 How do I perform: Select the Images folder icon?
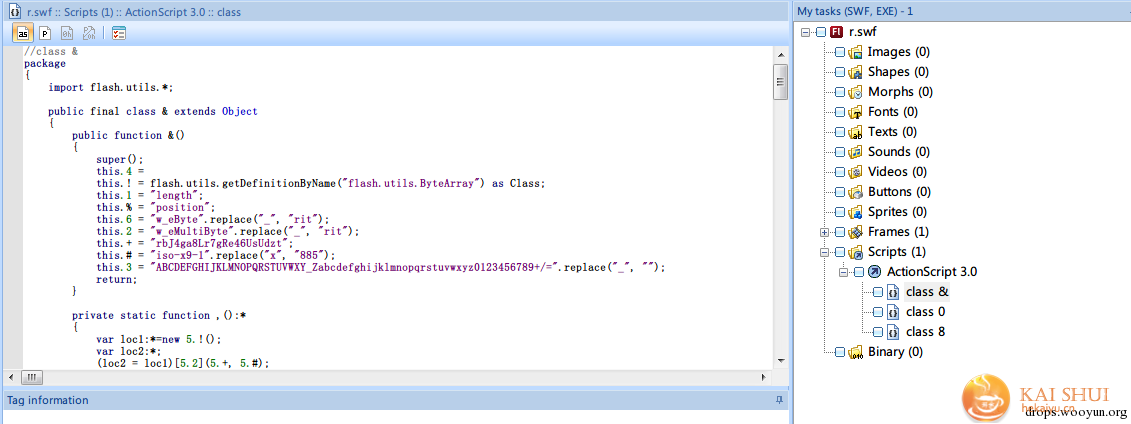pyautogui.click(x=855, y=52)
